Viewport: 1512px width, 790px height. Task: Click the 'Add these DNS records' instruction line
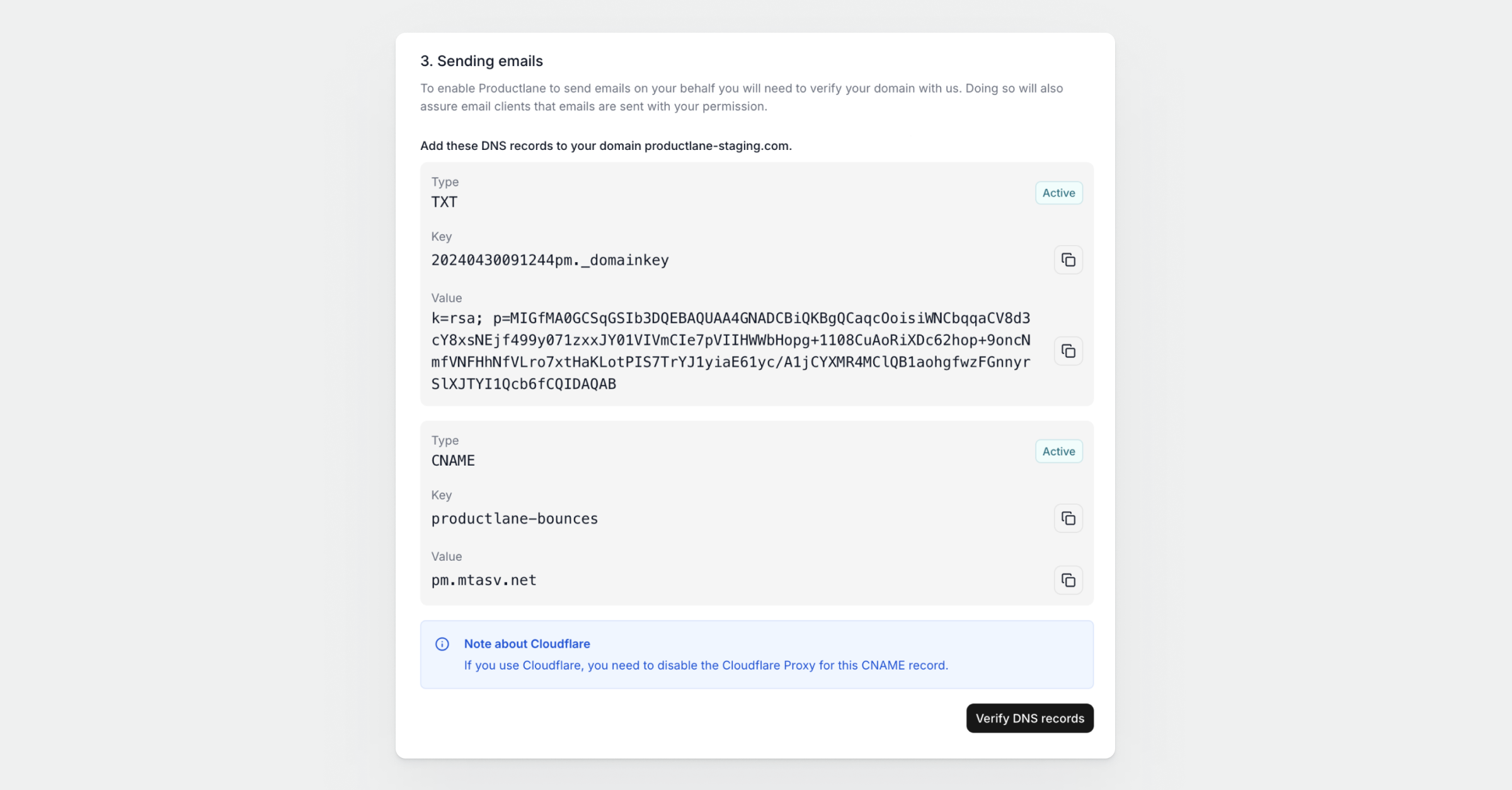point(530,146)
